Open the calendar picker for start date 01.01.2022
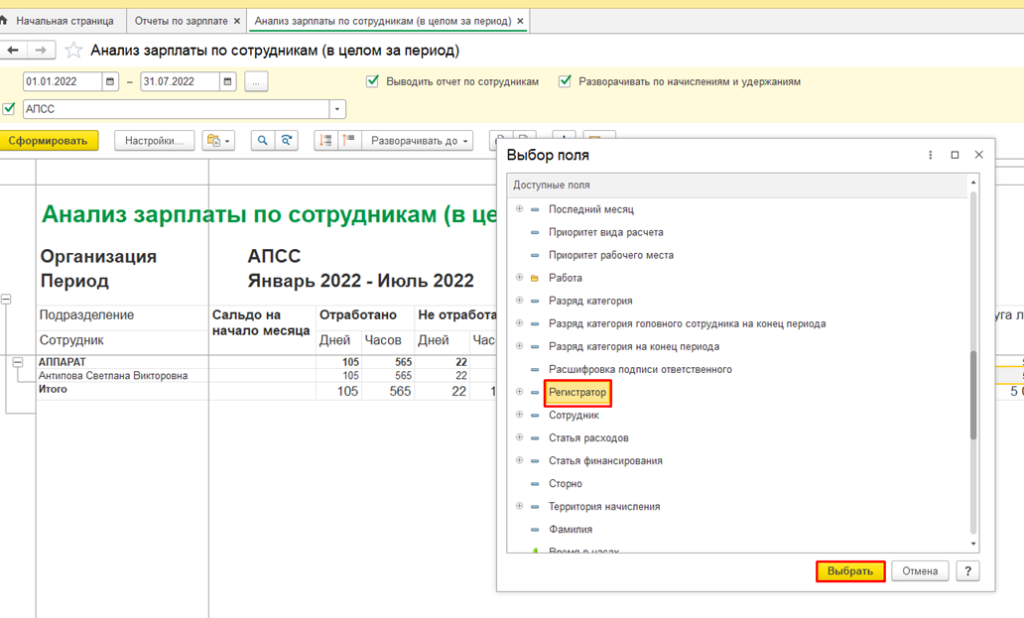Viewport: 1024px width, 618px height. click(x=111, y=82)
